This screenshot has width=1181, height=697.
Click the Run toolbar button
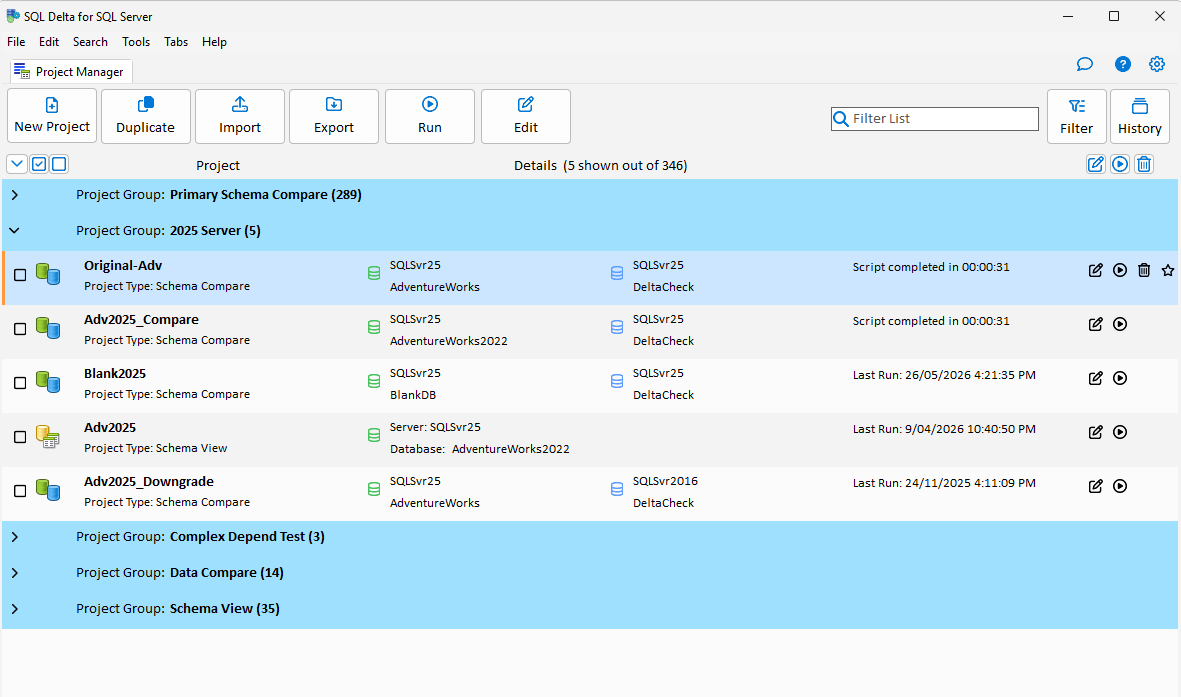click(x=430, y=116)
